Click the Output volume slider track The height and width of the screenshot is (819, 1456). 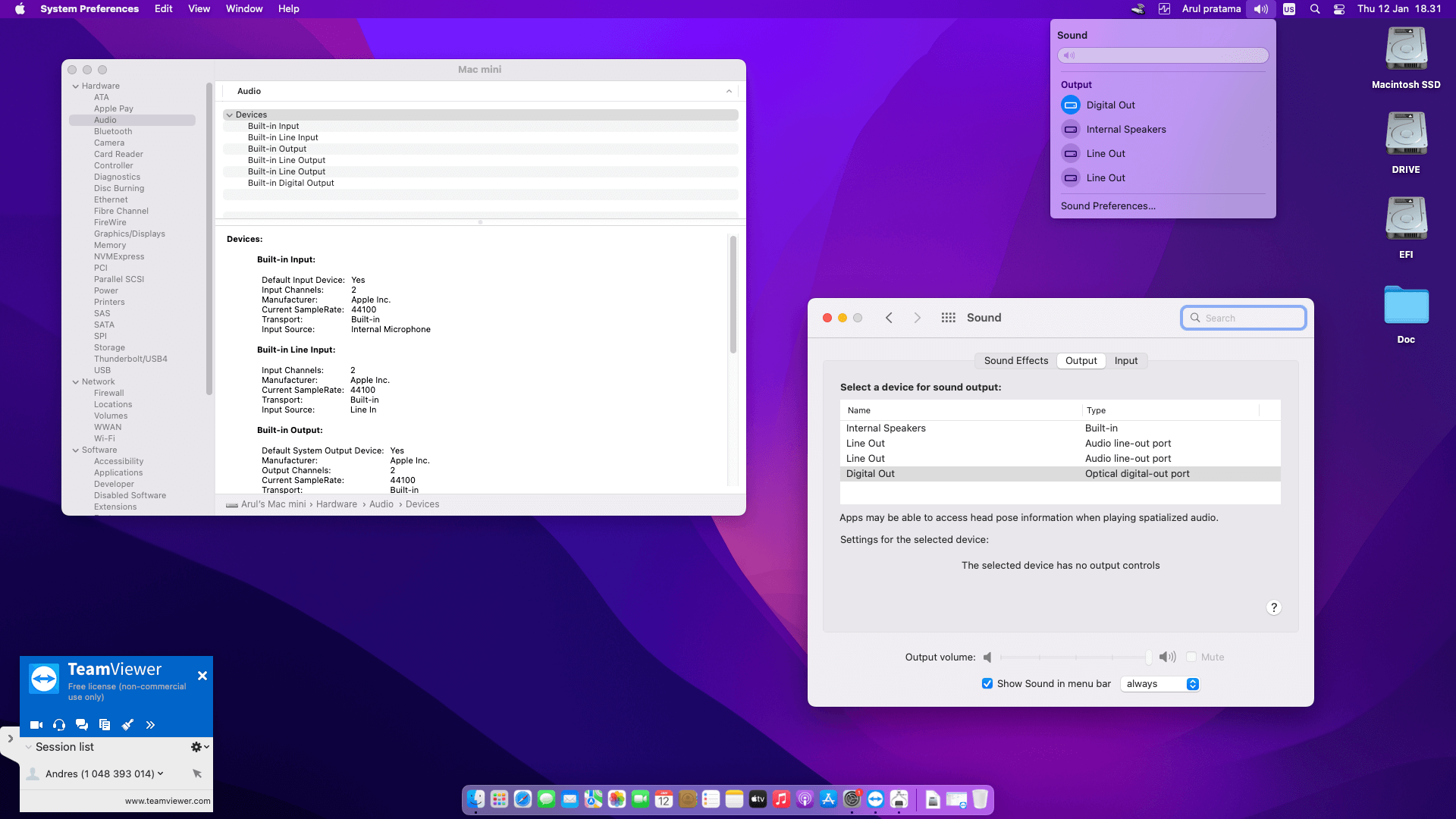pos(1074,657)
